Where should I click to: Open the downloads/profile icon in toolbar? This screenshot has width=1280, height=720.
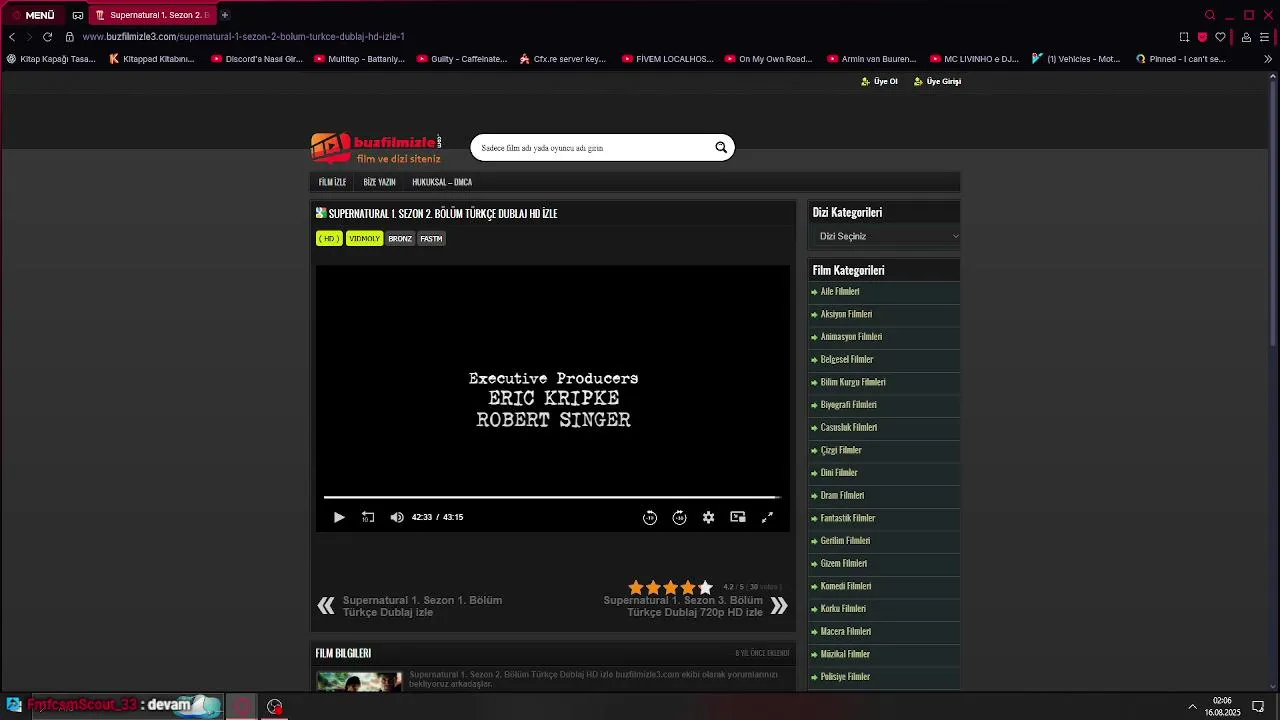pos(1246,37)
